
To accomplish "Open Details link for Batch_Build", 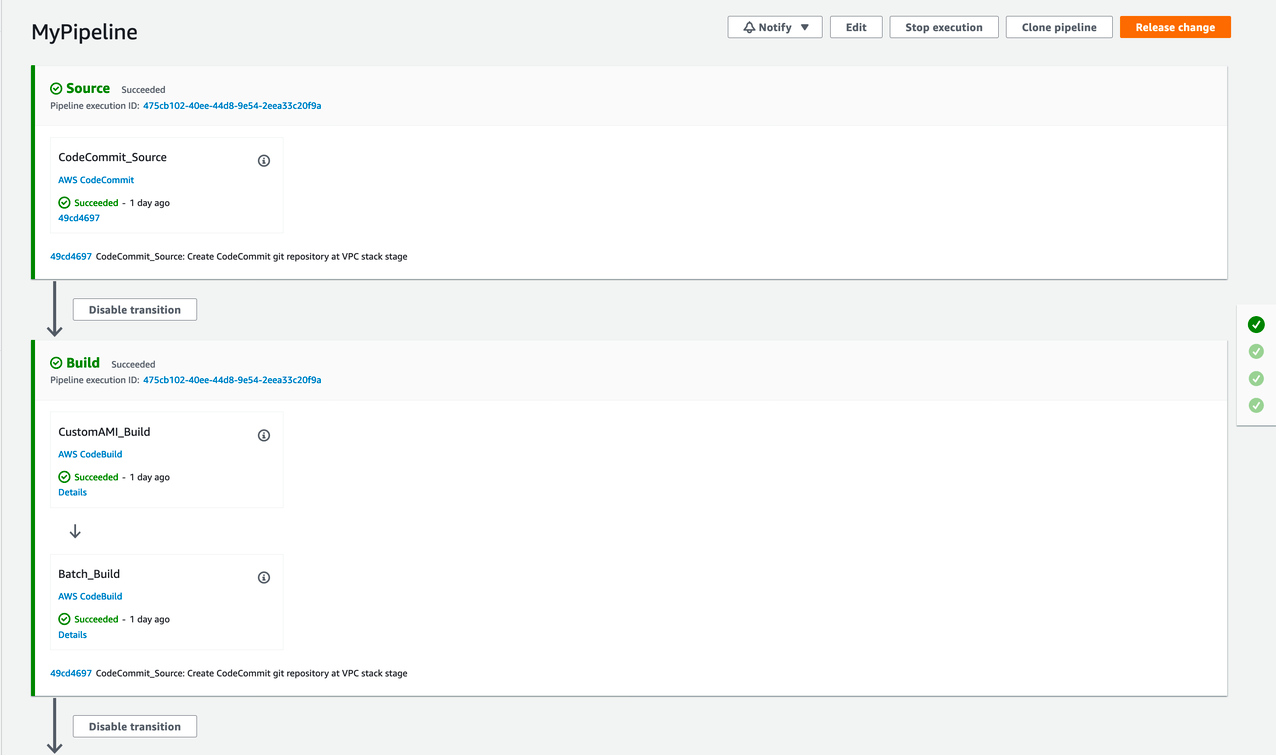I will click(x=72, y=635).
